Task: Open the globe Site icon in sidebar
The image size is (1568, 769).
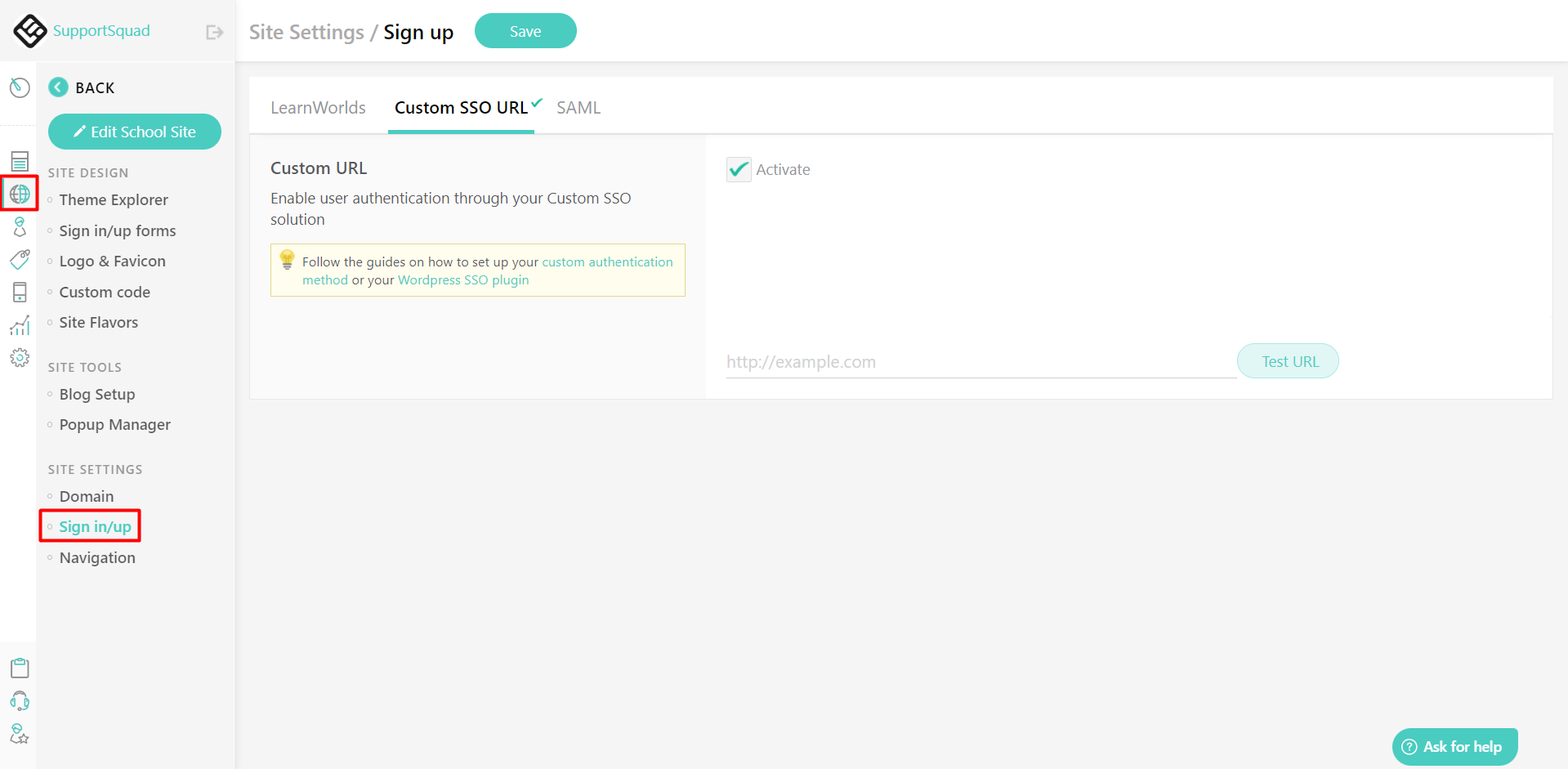Action: 20,194
